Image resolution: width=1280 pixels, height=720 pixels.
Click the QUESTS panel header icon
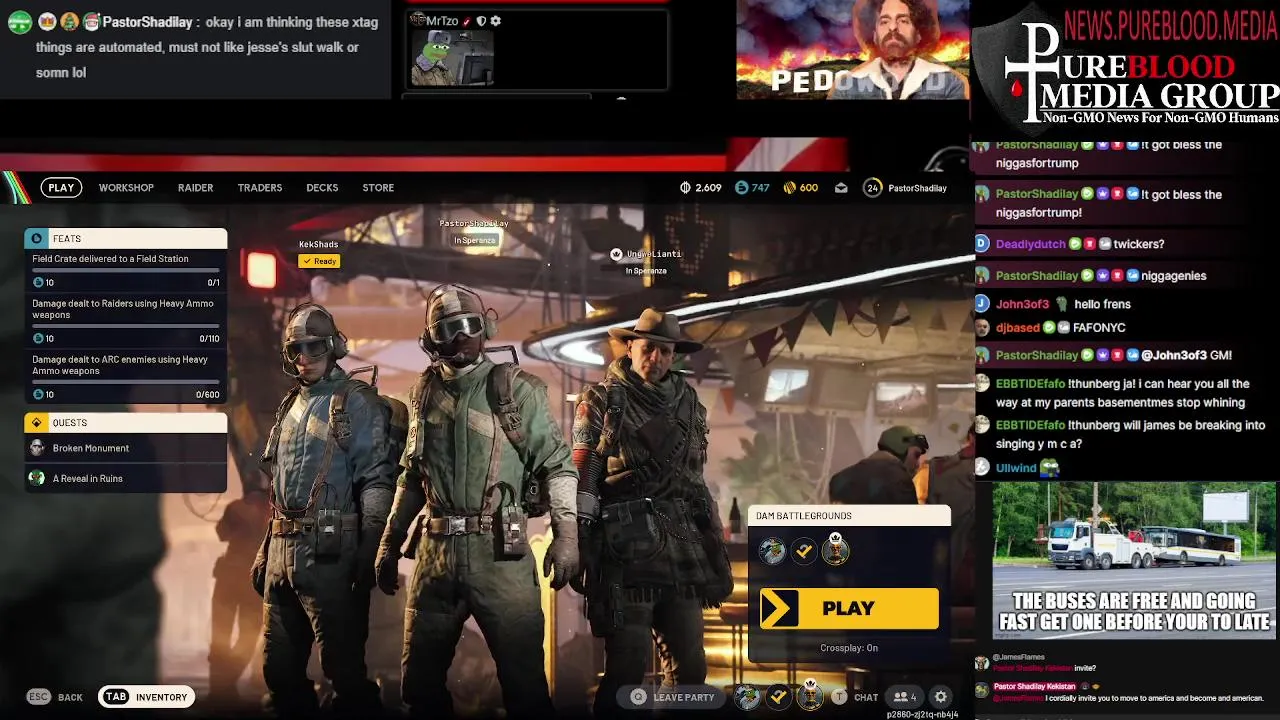click(37, 423)
